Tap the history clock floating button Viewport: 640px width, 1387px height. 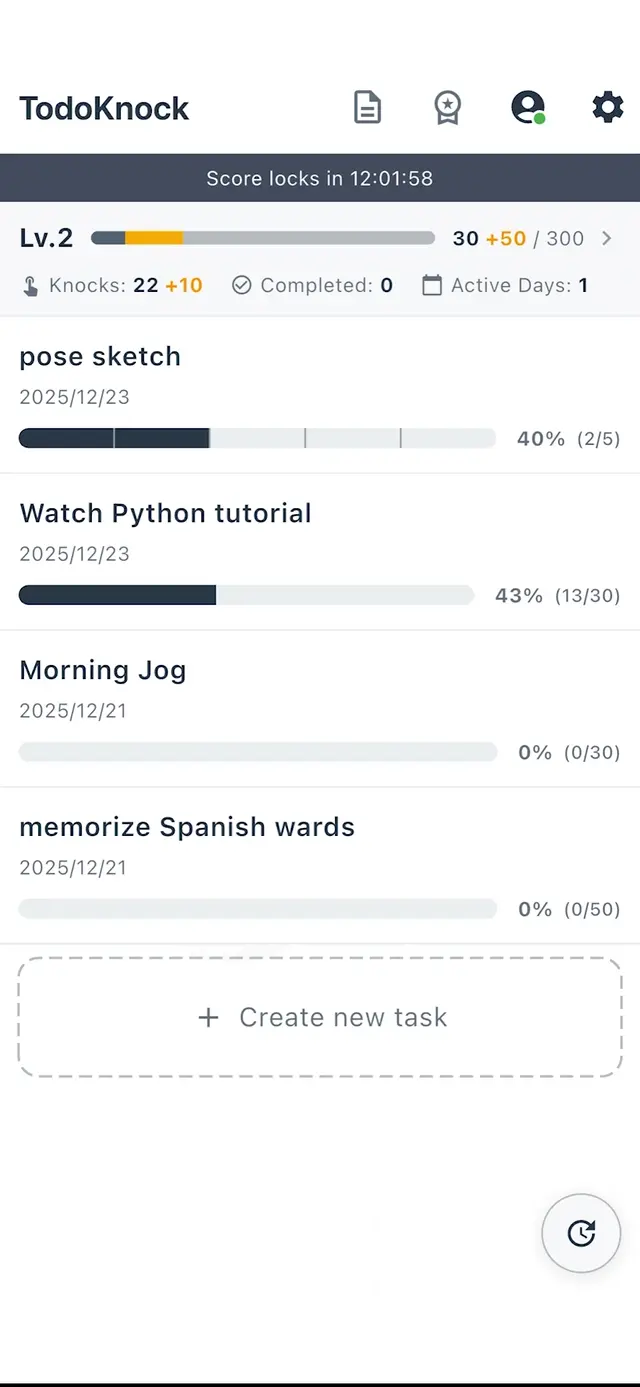tap(581, 1233)
